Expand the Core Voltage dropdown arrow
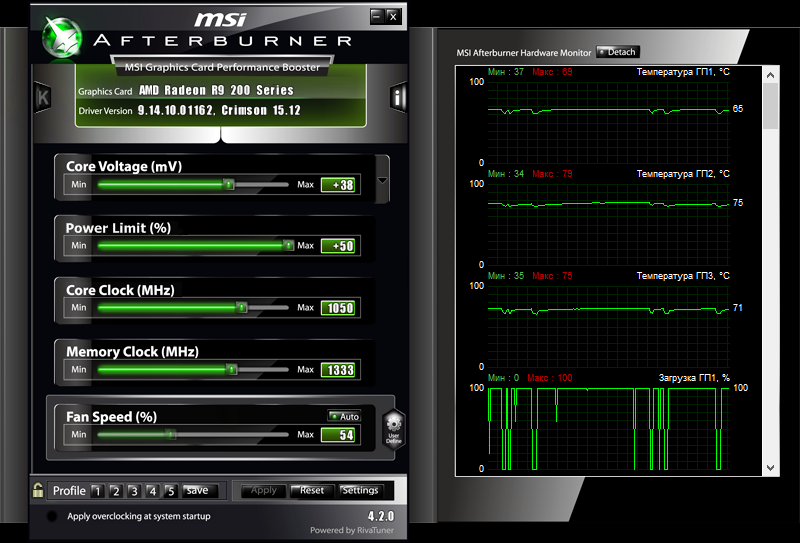This screenshot has height=543, width=800. pyautogui.click(x=382, y=182)
